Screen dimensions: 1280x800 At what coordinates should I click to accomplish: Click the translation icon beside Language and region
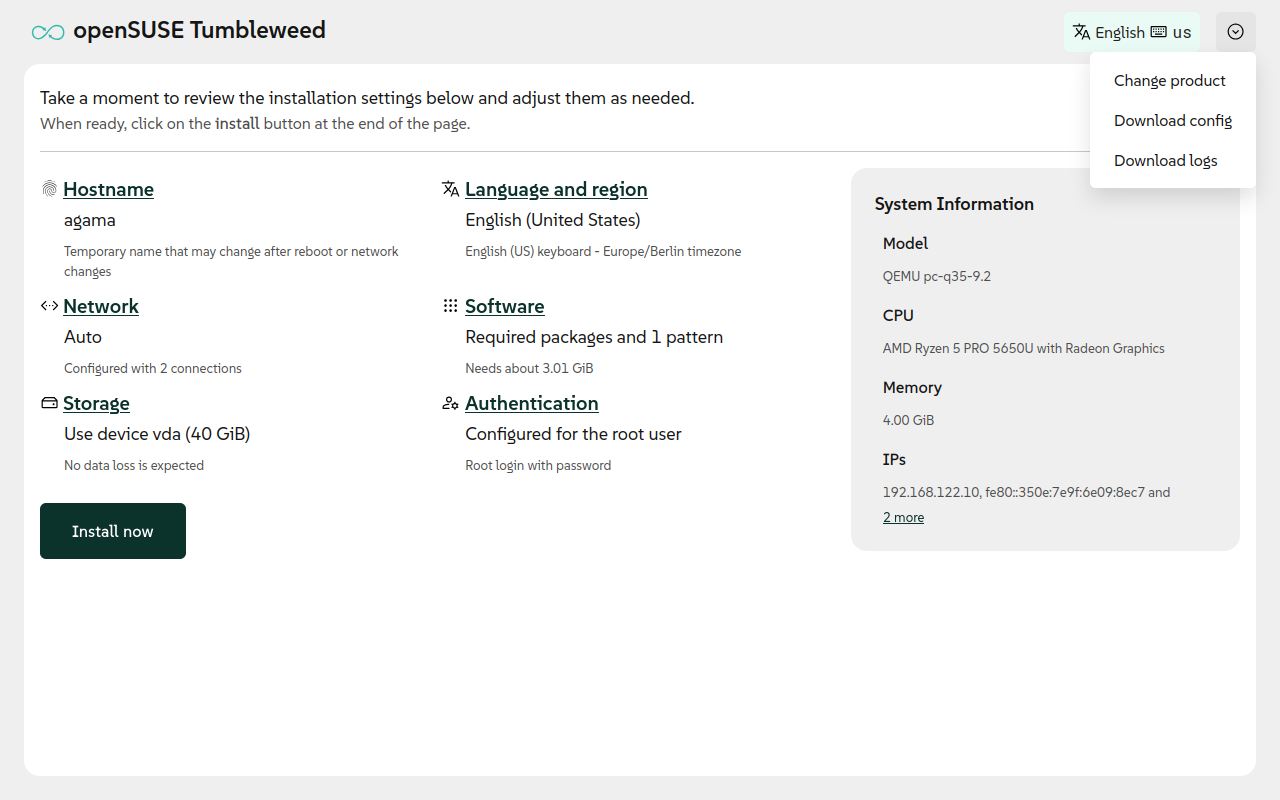pos(450,187)
